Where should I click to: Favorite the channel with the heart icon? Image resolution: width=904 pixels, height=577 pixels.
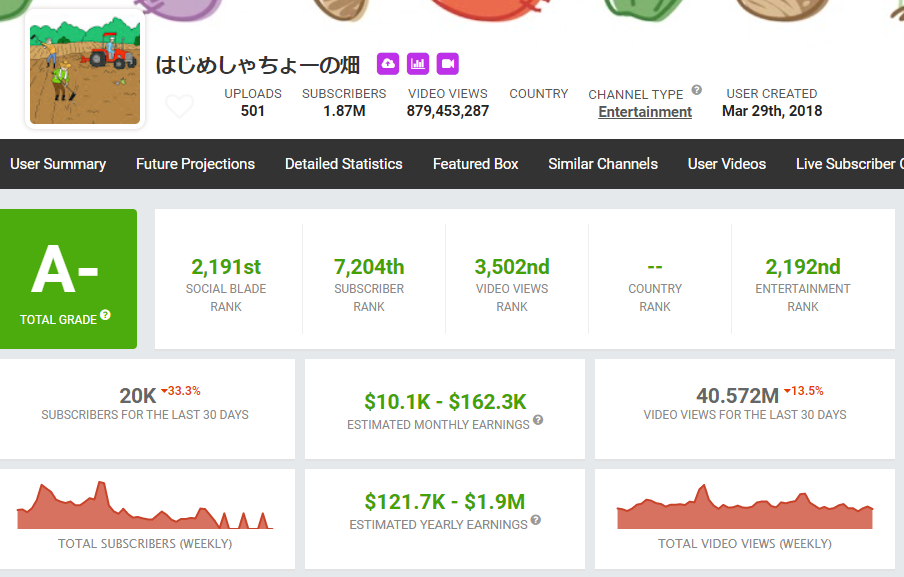180,106
